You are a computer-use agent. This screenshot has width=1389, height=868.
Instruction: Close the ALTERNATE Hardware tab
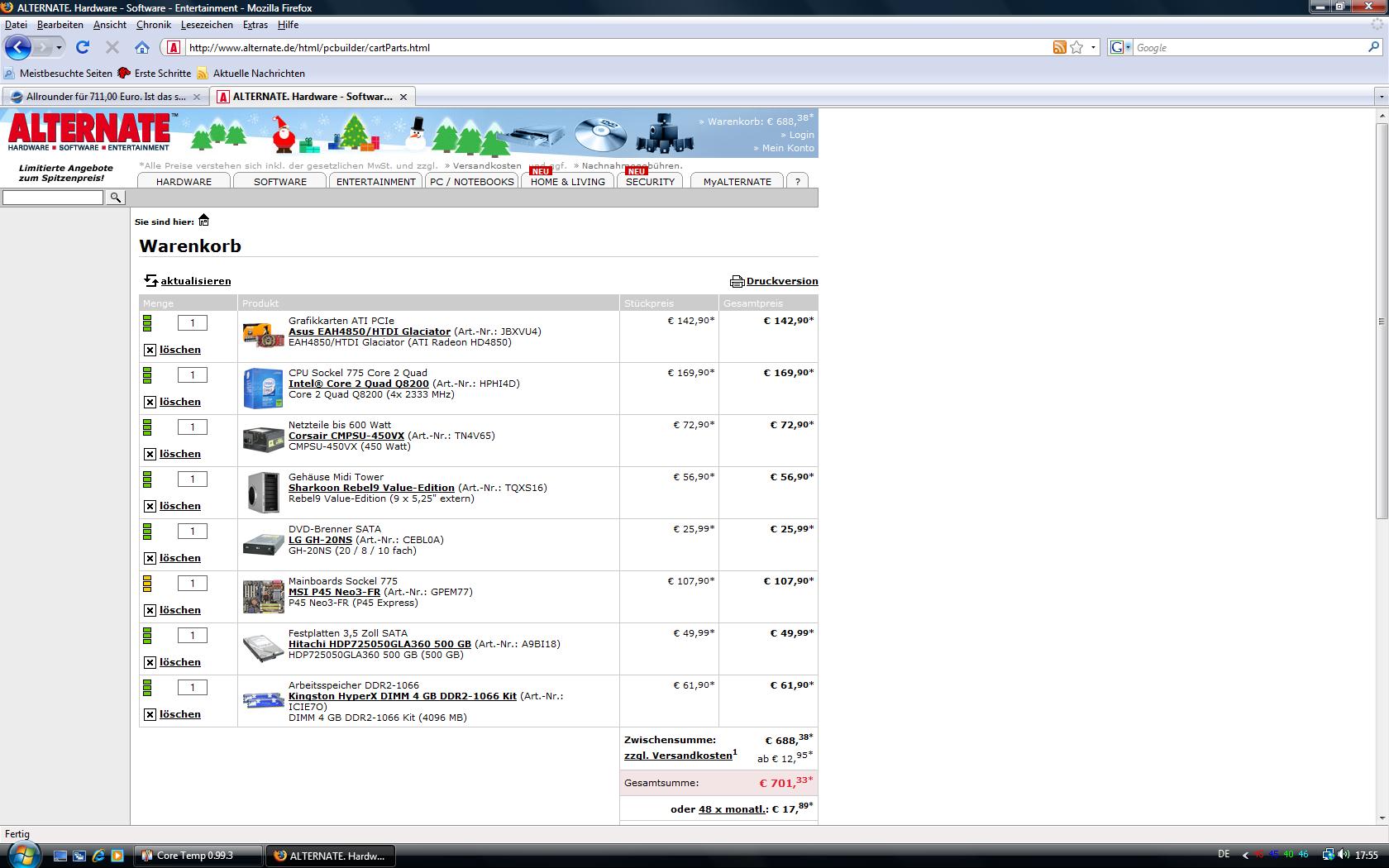403,97
